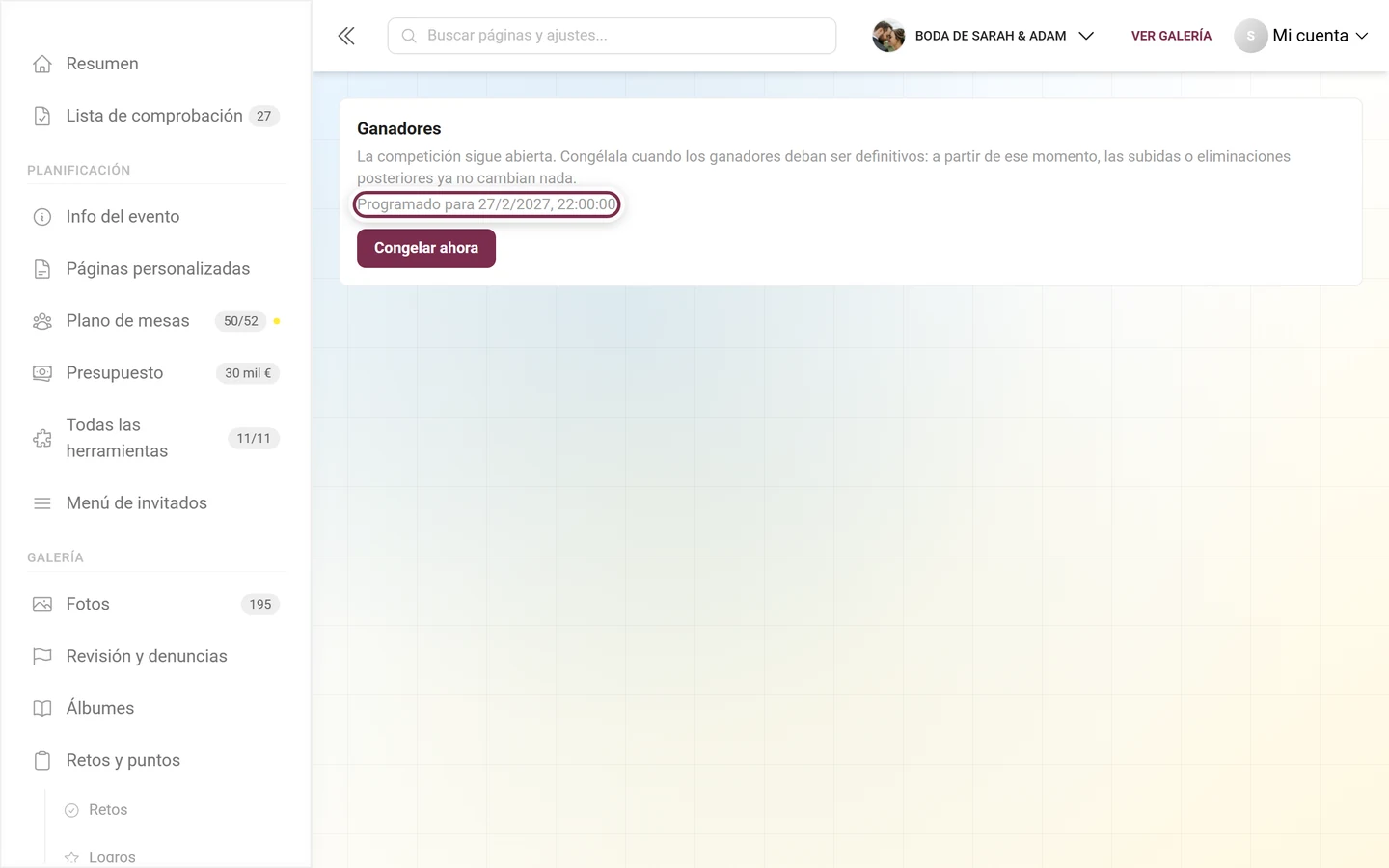This screenshot has width=1389, height=868.
Task: Go to Lista de comprobación
Action: (x=155, y=116)
